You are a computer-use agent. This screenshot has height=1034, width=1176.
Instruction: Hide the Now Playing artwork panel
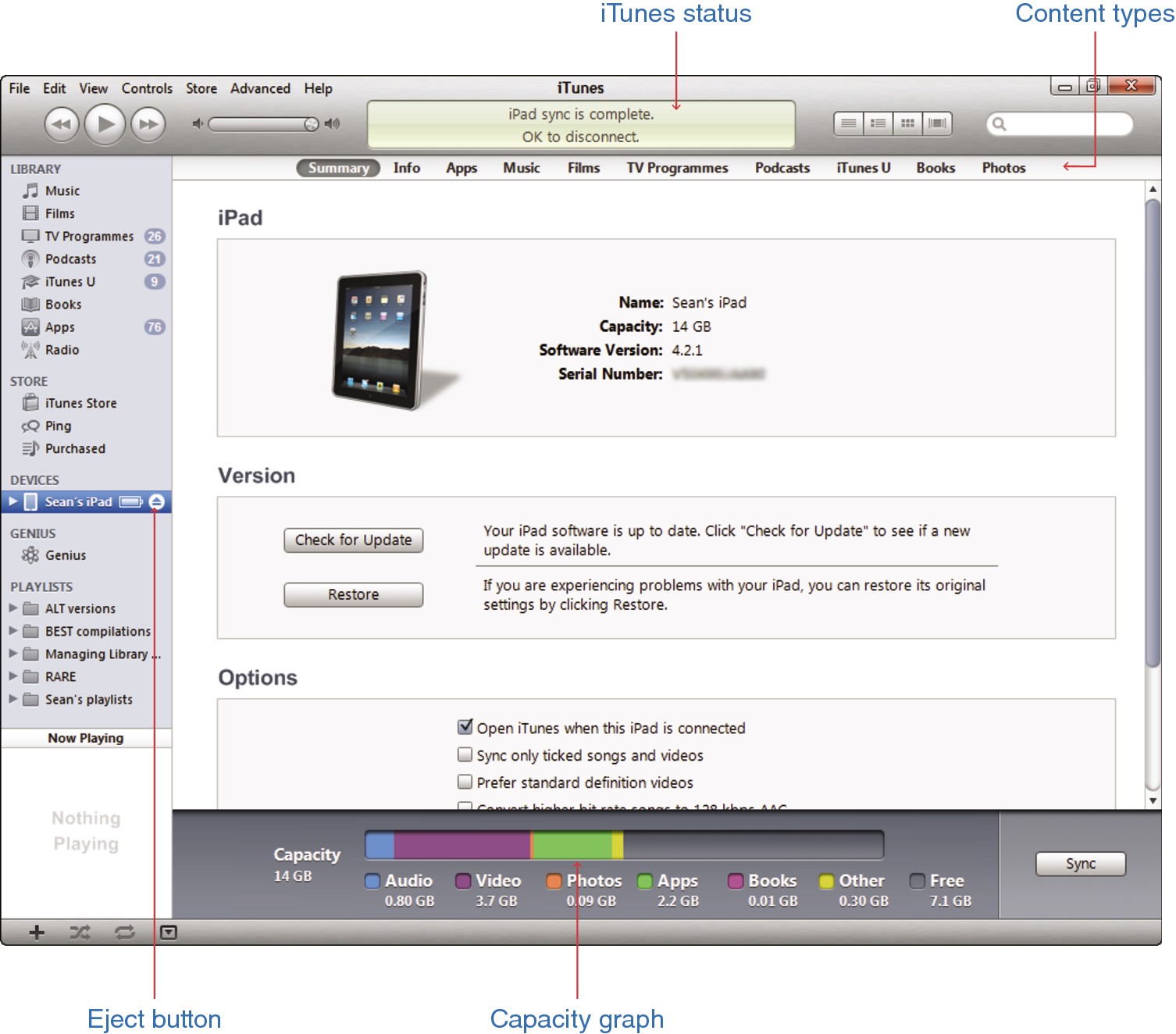(x=168, y=932)
